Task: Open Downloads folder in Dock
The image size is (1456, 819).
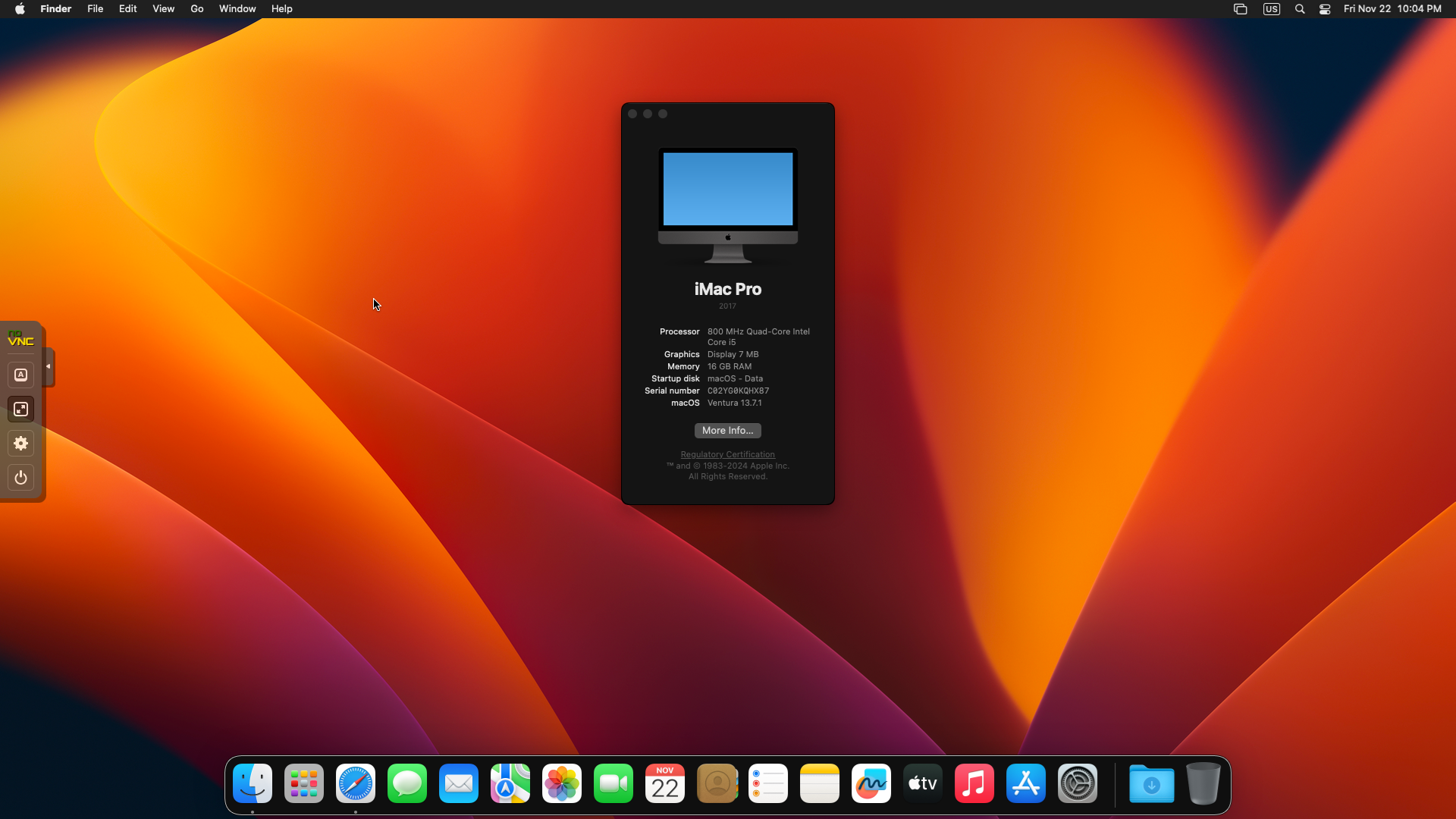Action: tap(1152, 783)
